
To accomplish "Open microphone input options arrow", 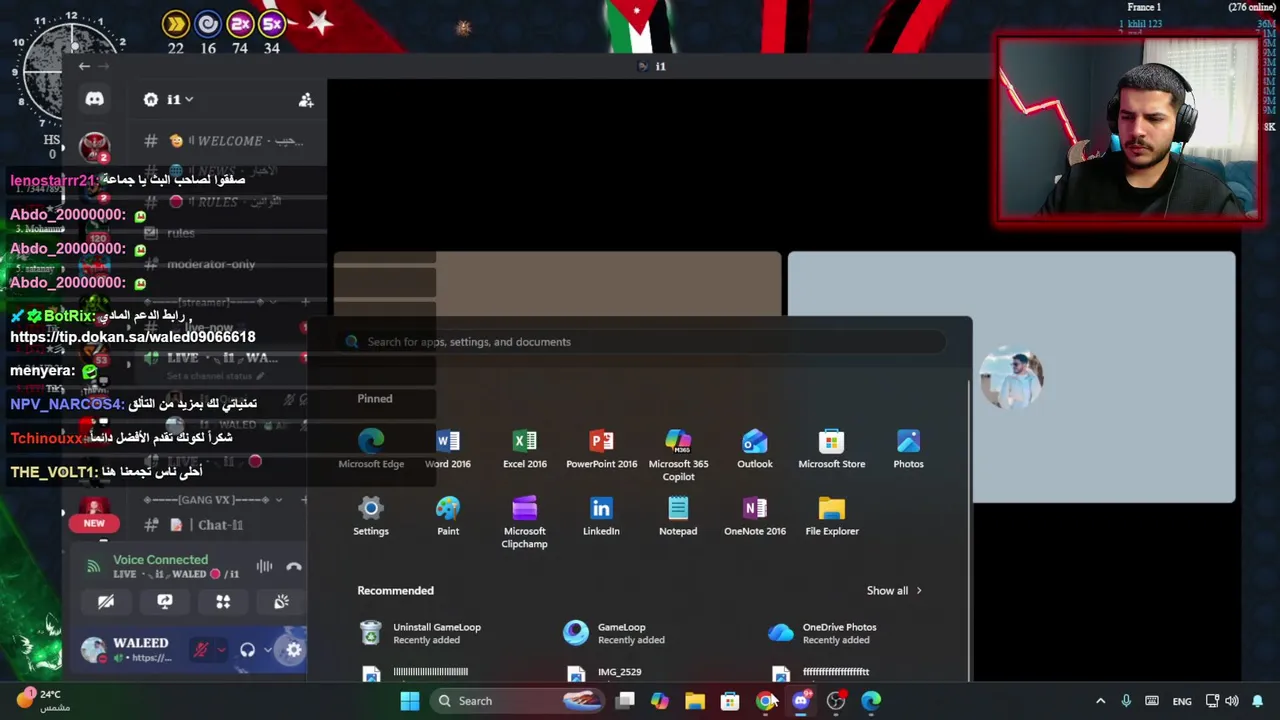I will tap(221, 650).
